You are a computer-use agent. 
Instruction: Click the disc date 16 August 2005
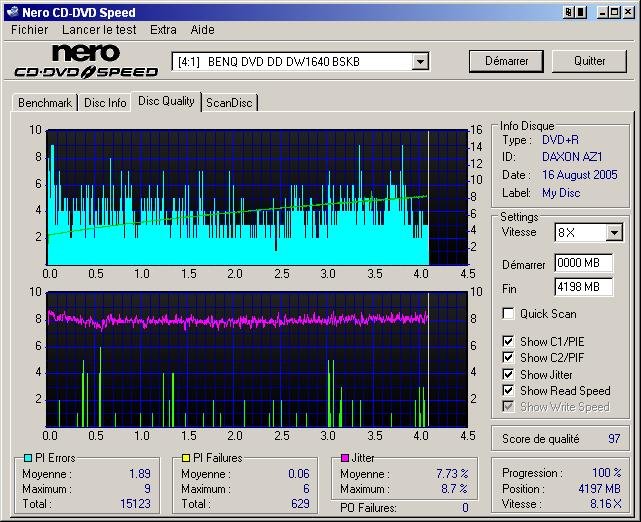coord(580,175)
